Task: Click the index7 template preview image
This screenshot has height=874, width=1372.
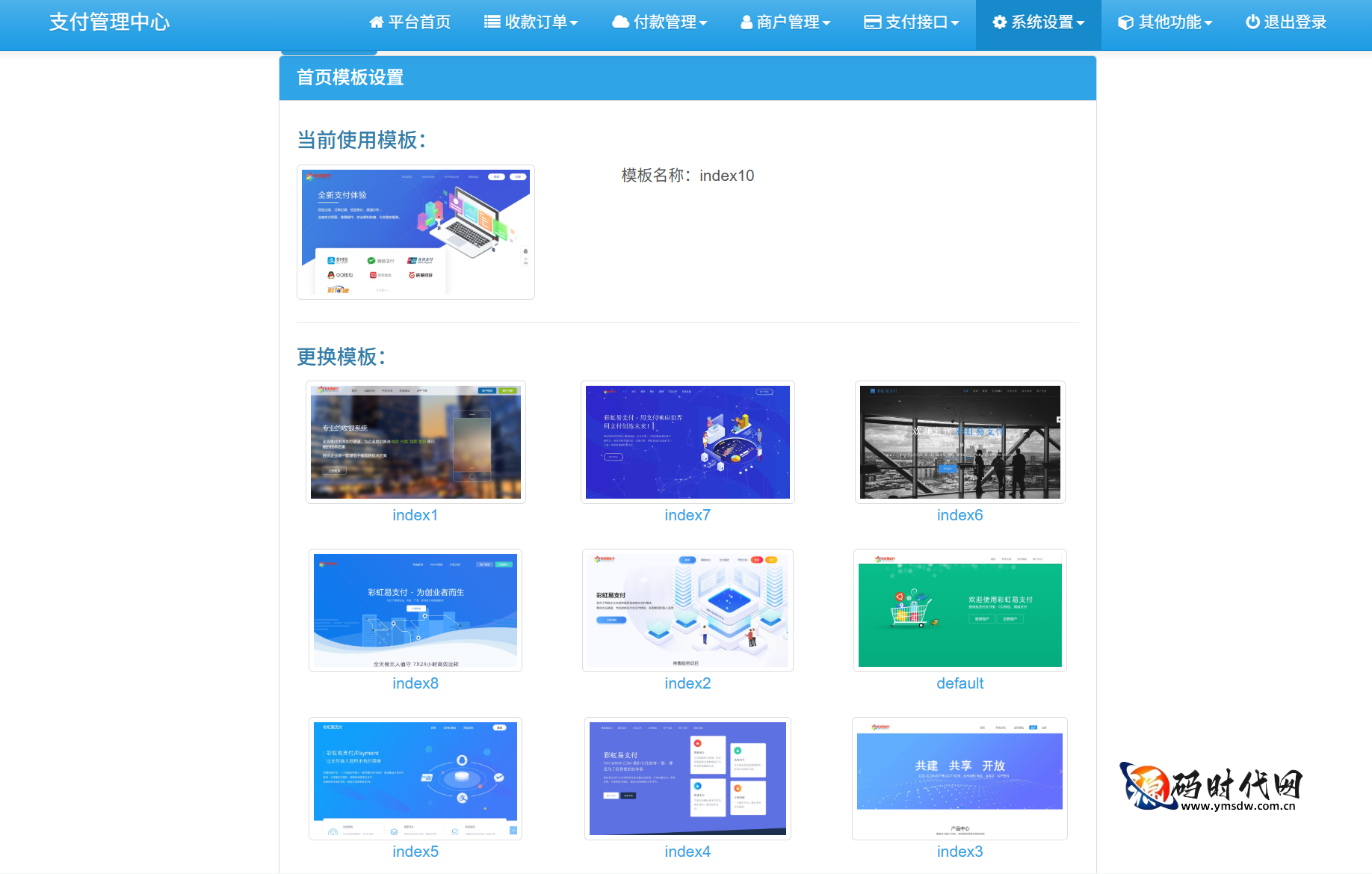Action: click(x=687, y=442)
